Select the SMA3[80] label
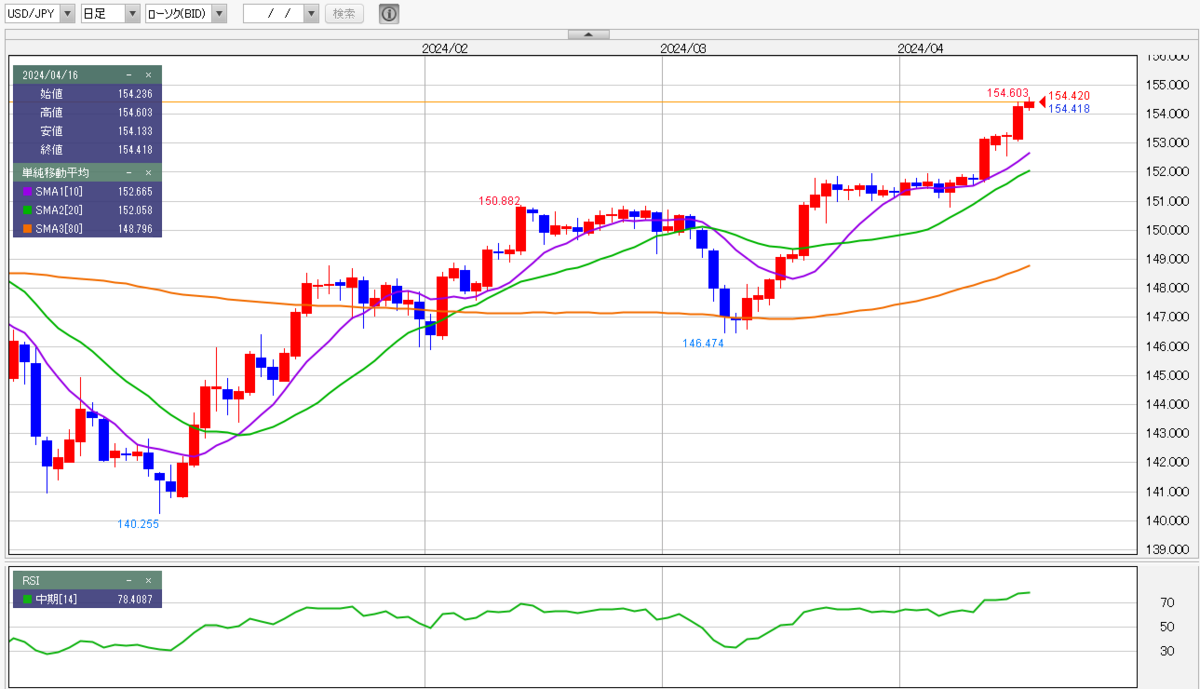 [x=59, y=230]
